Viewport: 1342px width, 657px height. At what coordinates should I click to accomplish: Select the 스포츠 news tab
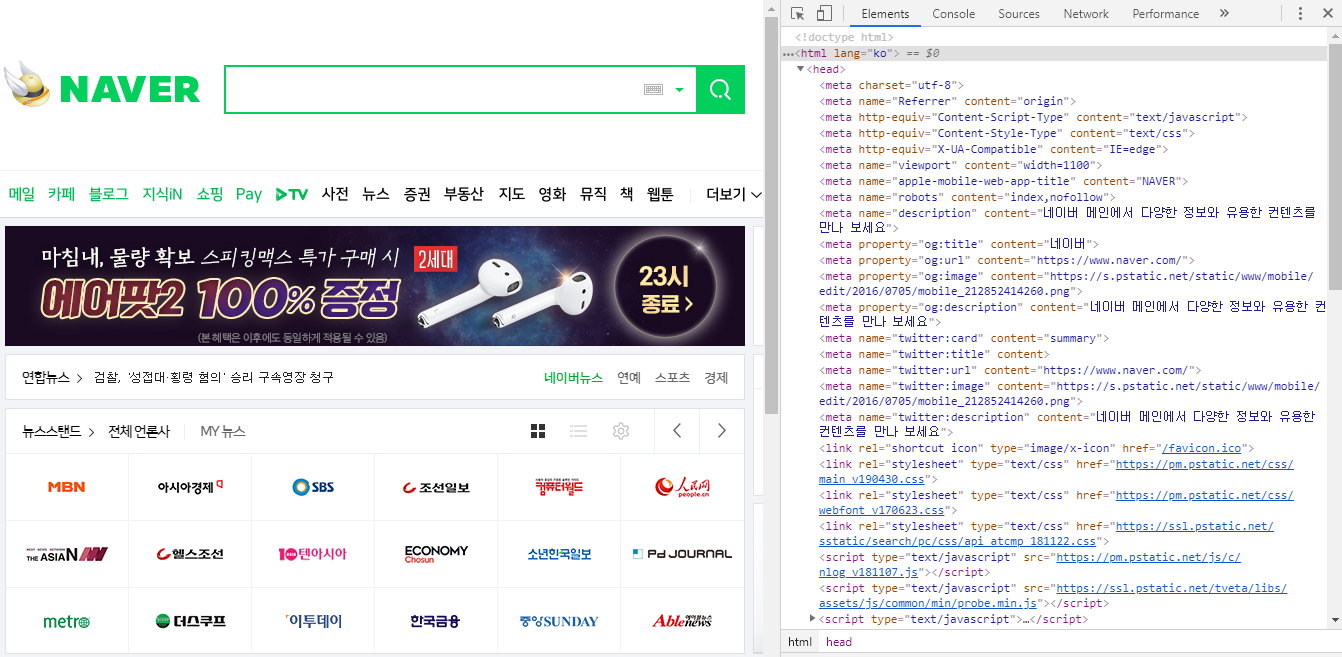pos(672,377)
